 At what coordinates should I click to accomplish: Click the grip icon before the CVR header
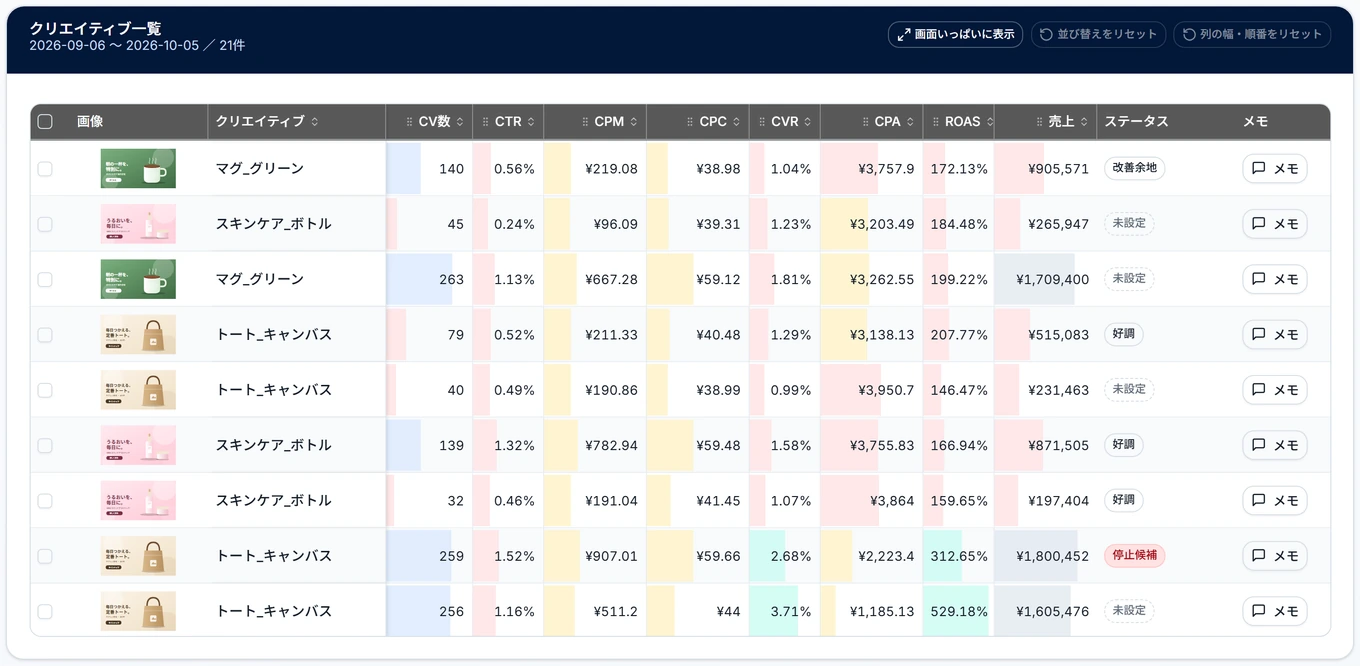click(761, 122)
